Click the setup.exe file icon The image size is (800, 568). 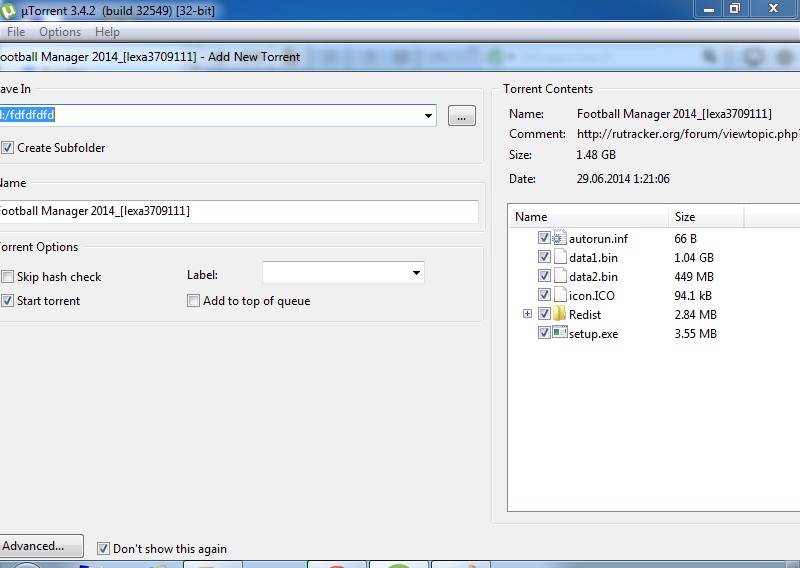click(560, 332)
